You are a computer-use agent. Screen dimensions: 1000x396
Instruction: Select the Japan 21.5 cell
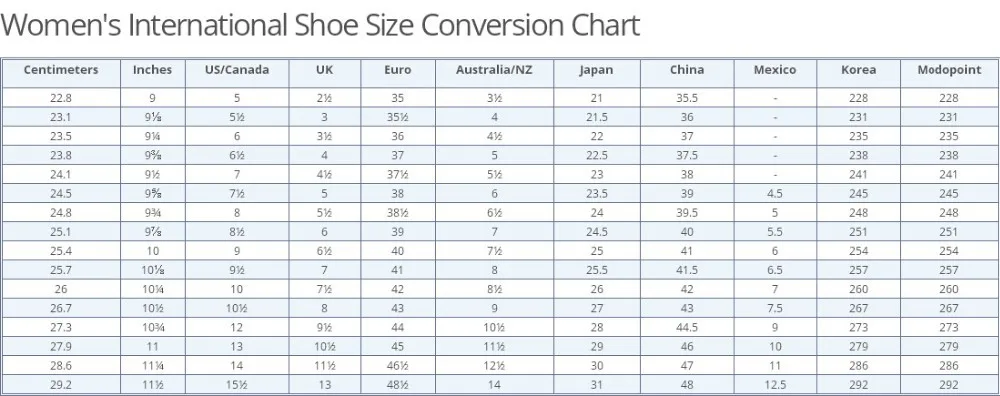click(x=596, y=117)
